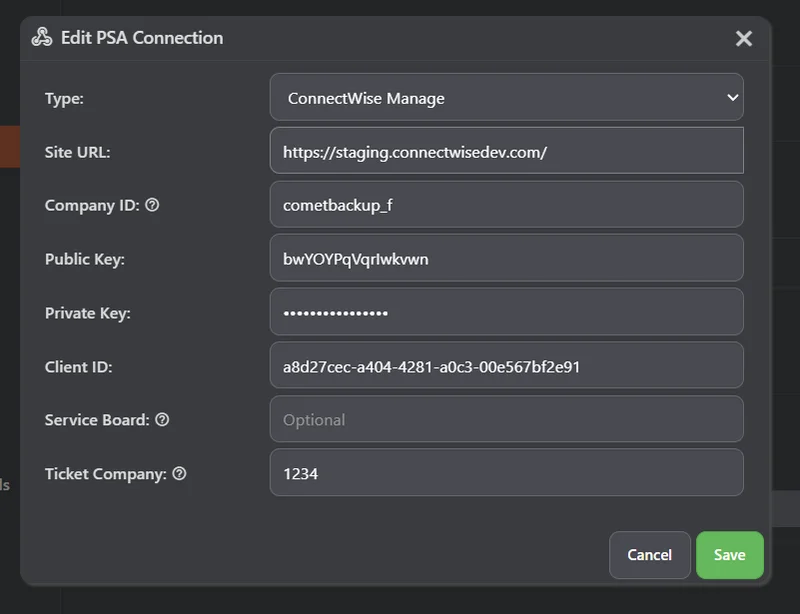This screenshot has width=800, height=614.
Task: Click the 'Company ID:' label text
Action: (x=92, y=205)
